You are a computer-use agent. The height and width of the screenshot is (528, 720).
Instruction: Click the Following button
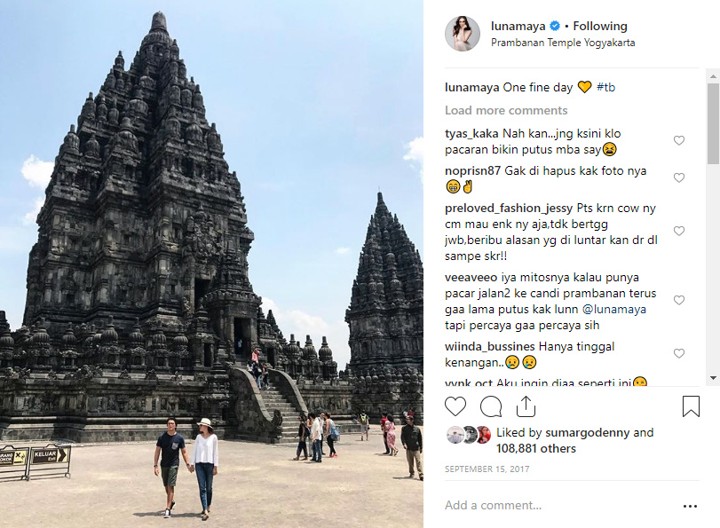(600, 26)
